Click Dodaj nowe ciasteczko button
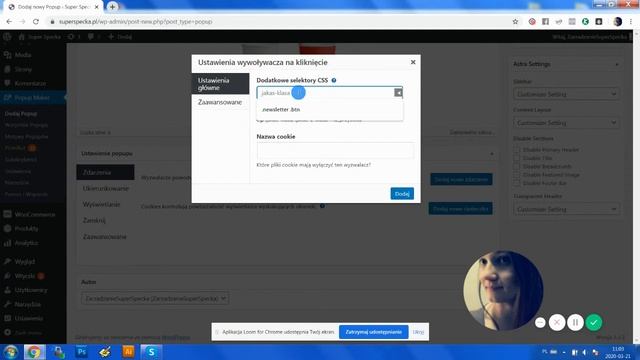 (x=460, y=209)
